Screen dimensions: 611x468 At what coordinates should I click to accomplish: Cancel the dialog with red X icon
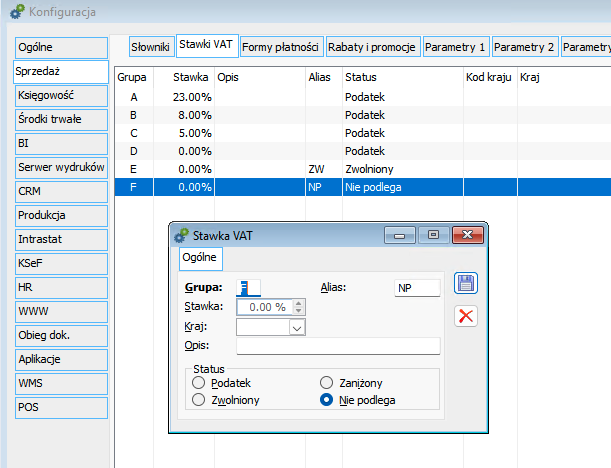tap(465, 316)
